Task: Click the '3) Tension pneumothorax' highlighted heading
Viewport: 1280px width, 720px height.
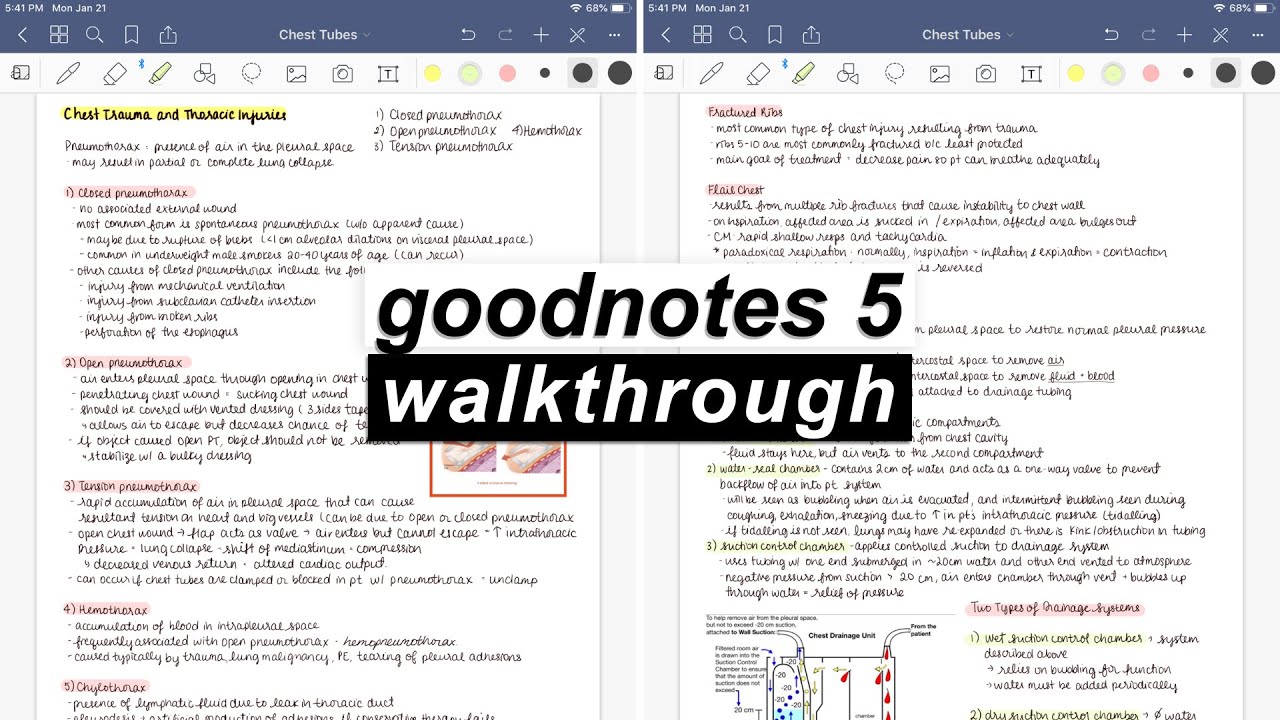Action: point(130,486)
